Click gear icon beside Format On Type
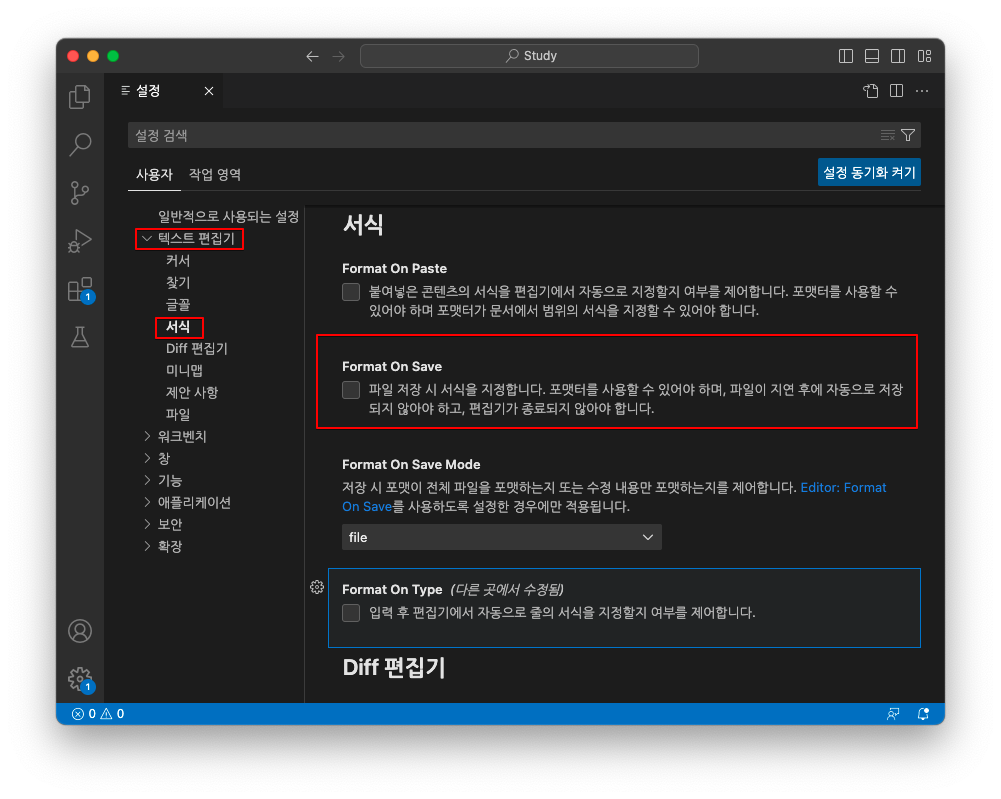Screen dimensions: 1001x799 317,587
